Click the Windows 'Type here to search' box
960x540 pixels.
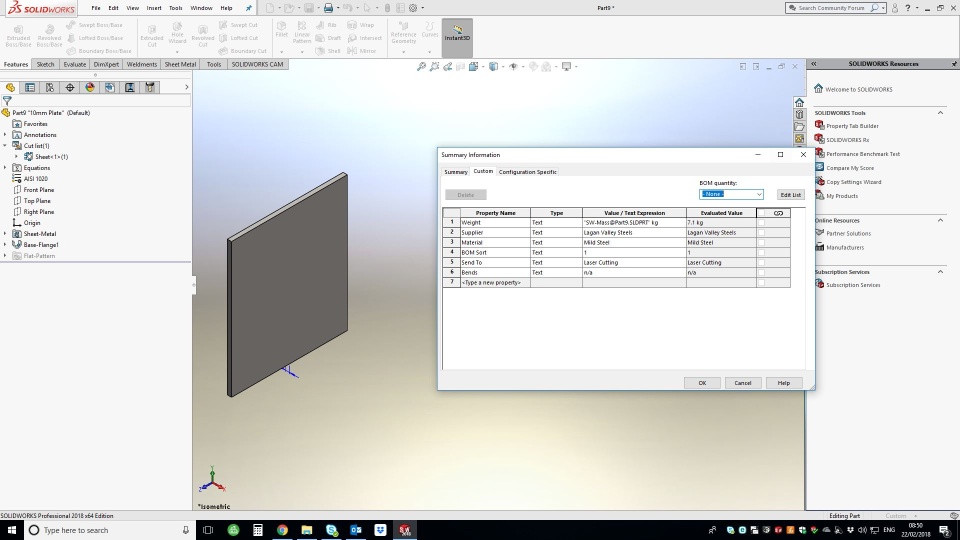pyautogui.click(x=108, y=530)
